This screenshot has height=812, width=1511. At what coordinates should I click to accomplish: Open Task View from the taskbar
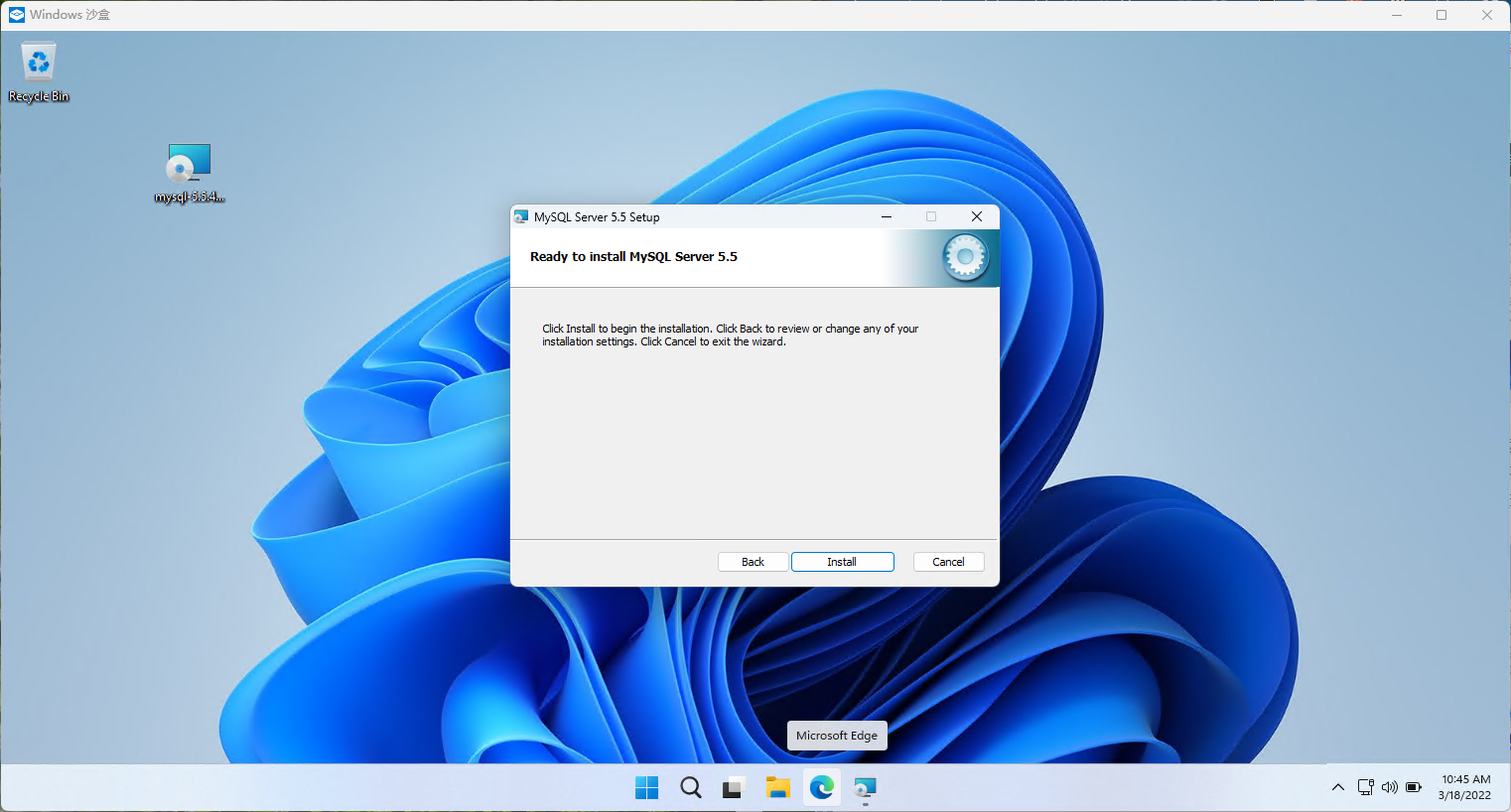point(734,788)
